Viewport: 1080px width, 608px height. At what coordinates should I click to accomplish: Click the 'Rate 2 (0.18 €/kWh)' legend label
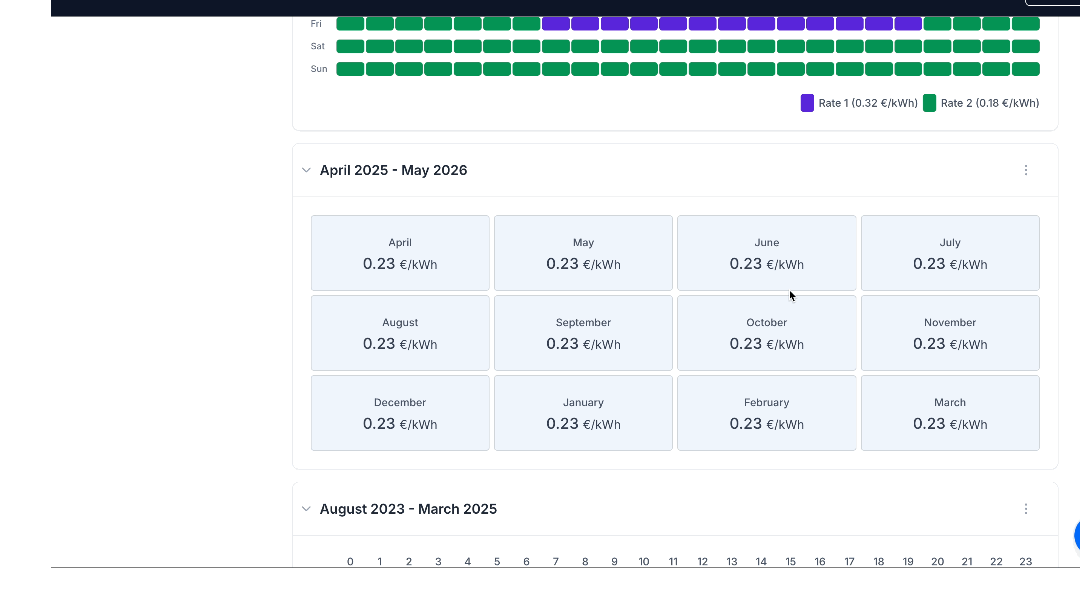coord(990,103)
